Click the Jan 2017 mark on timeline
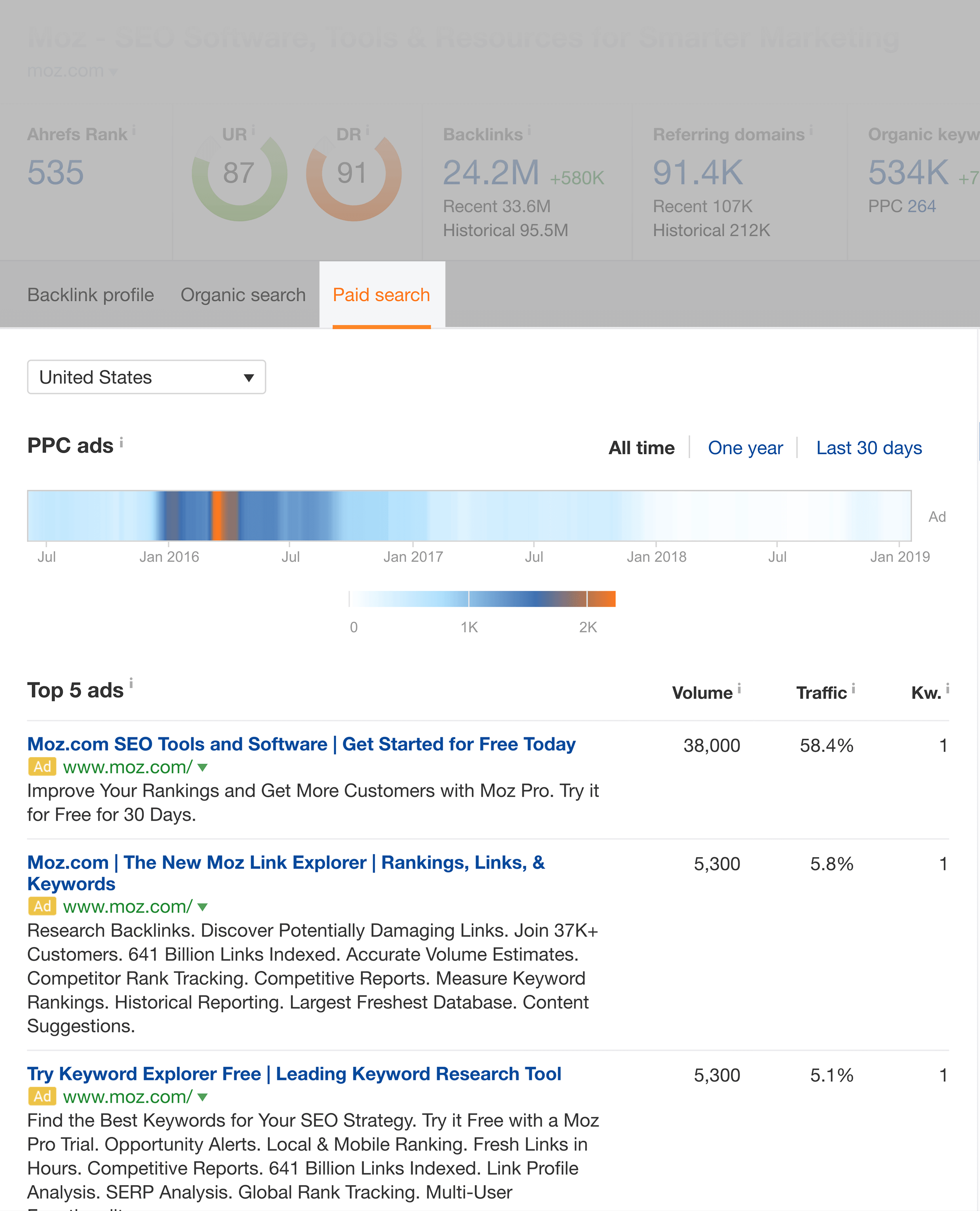 (x=413, y=557)
